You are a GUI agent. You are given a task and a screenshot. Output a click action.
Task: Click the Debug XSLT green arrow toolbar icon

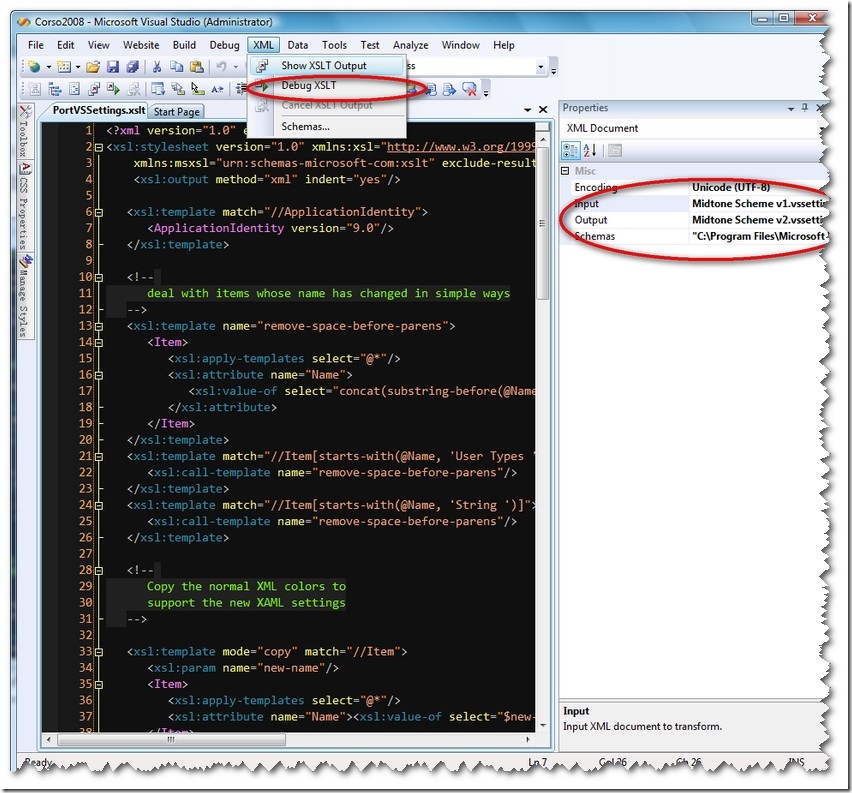pyautogui.click(x=113, y=89)
